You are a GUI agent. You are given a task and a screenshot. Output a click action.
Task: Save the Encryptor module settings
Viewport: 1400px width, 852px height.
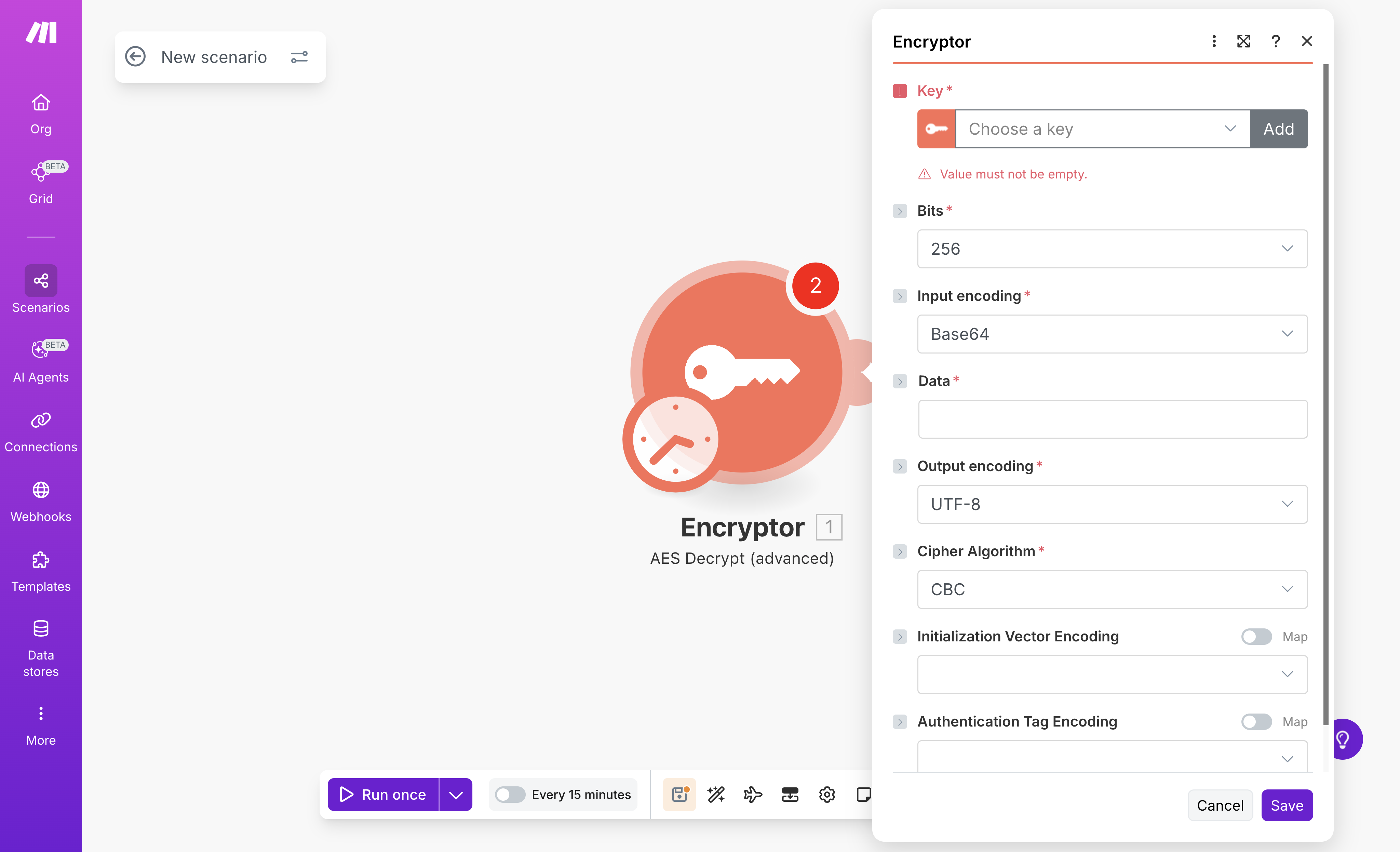click(x=1287, y=805)
